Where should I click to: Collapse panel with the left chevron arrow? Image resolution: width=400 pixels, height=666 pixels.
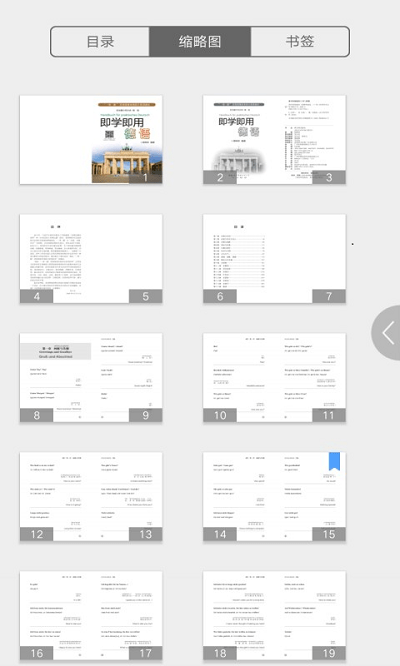388,333
